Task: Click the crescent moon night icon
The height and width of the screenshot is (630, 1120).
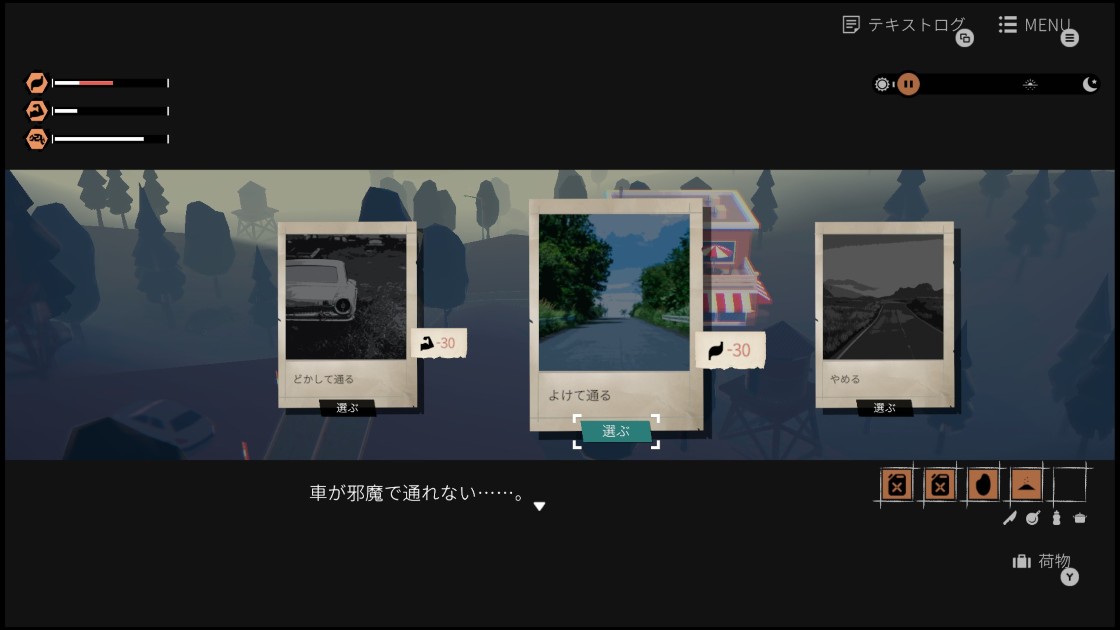Action: (x=1090, y=84)
